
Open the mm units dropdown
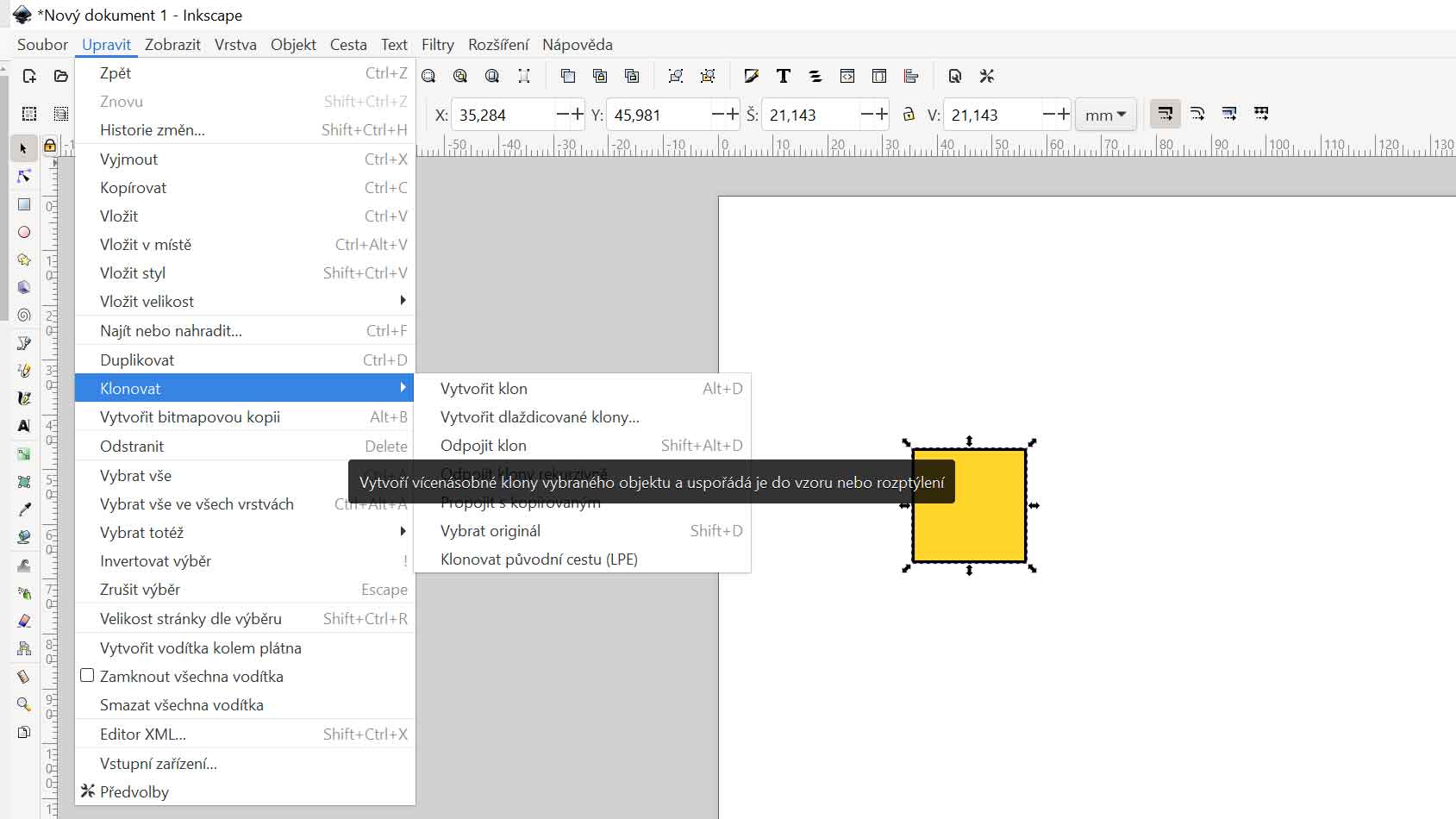point(1105,115)
